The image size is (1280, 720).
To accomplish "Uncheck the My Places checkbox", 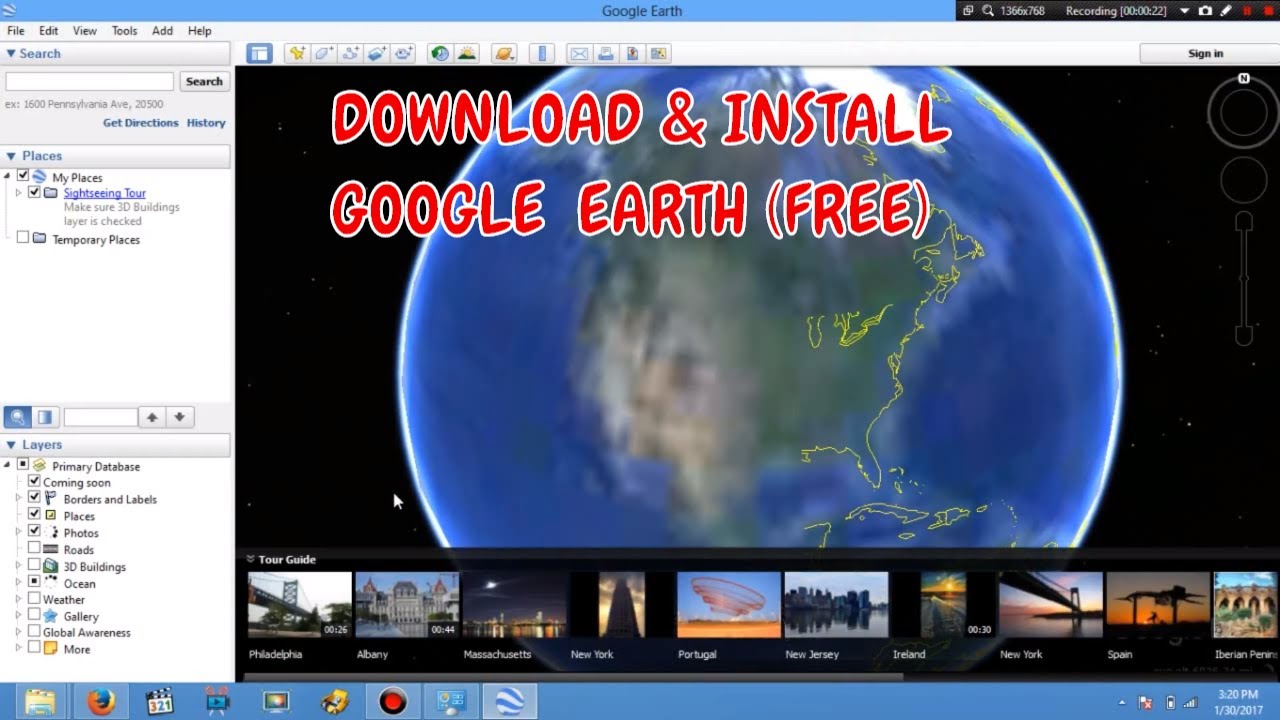I will coord(23,176).
